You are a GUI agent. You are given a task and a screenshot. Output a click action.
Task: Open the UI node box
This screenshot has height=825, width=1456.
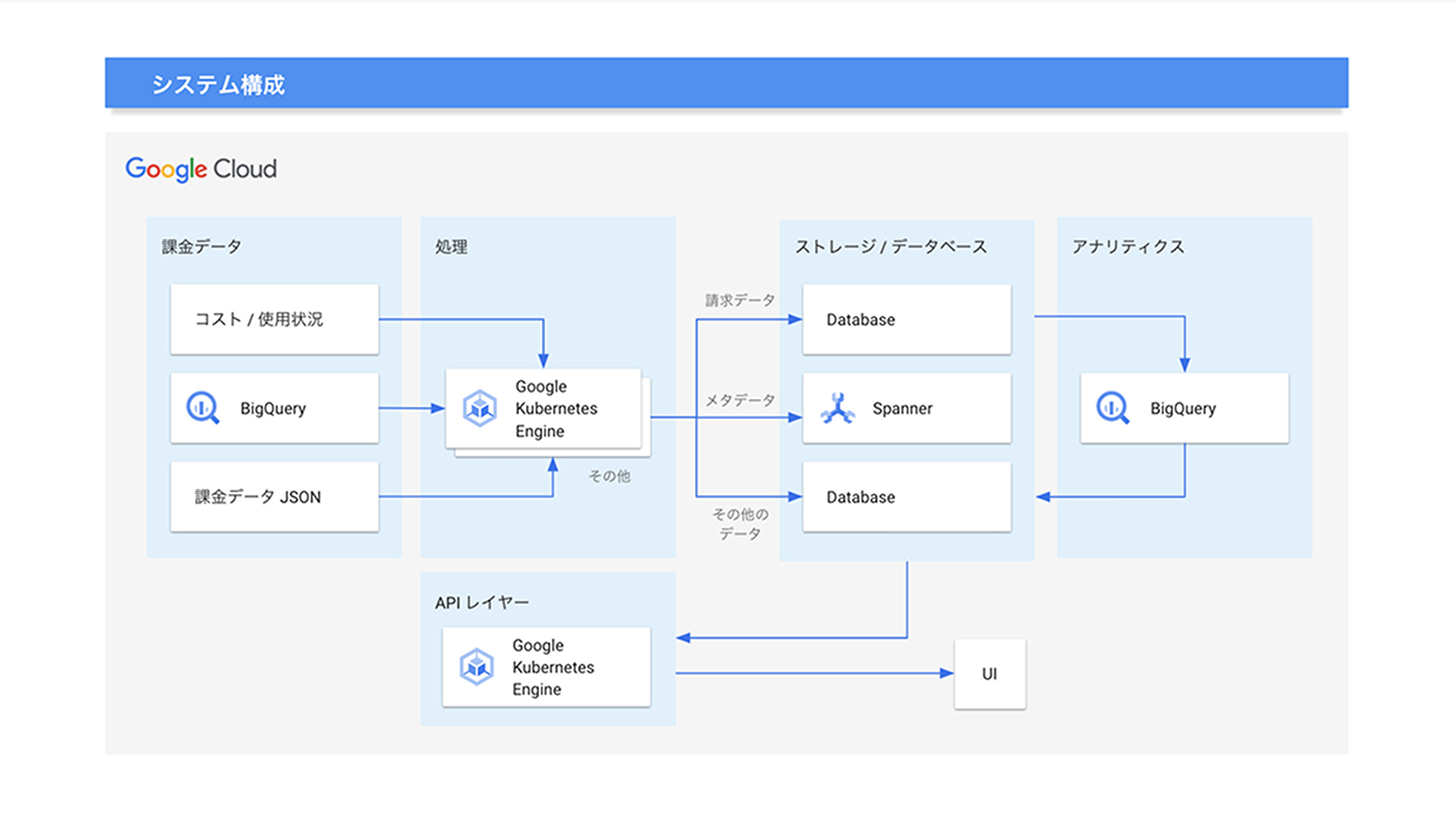pyautogui.click(x=990, y=673)
